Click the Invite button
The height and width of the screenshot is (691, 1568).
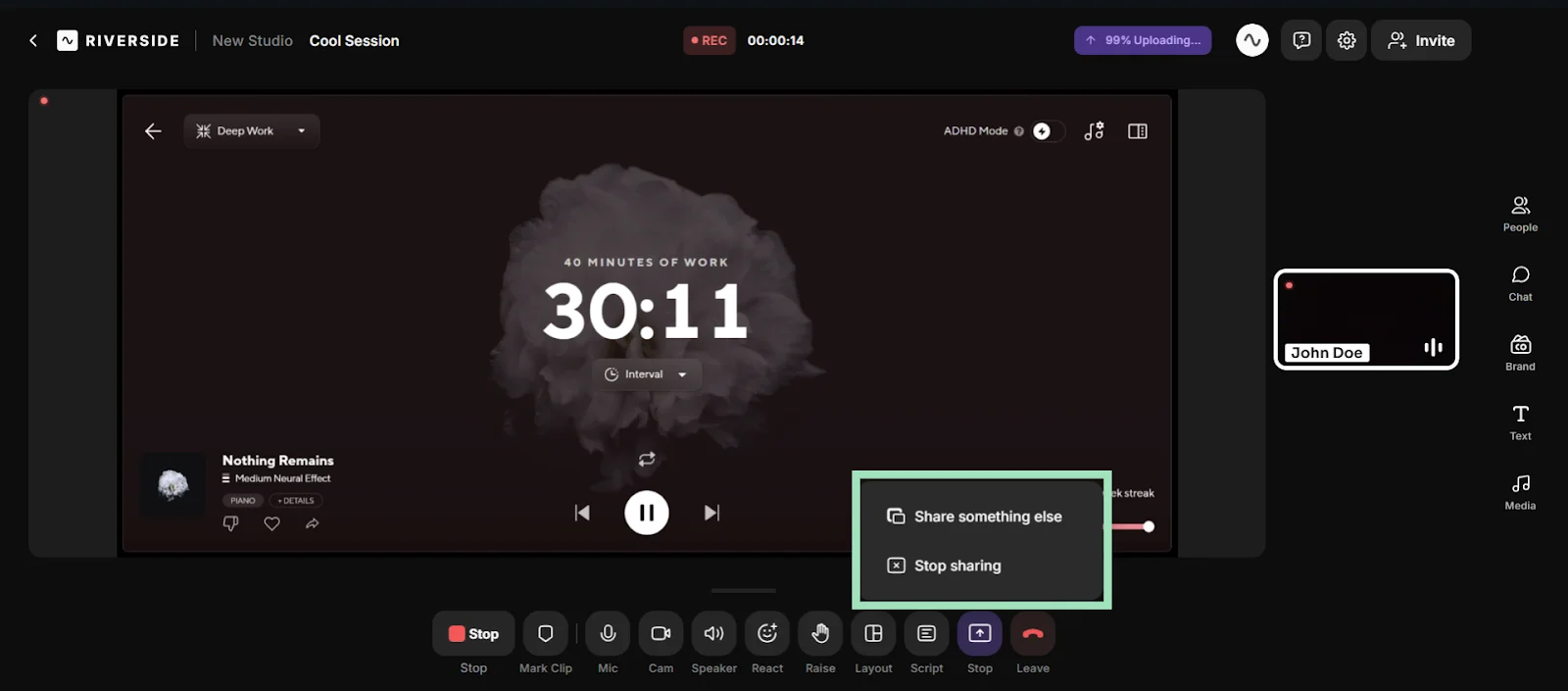1421,40
